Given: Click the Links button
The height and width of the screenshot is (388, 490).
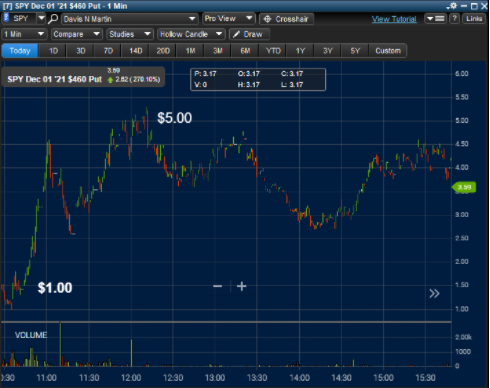Looking at the screenshot, I should tap(474, 19).
